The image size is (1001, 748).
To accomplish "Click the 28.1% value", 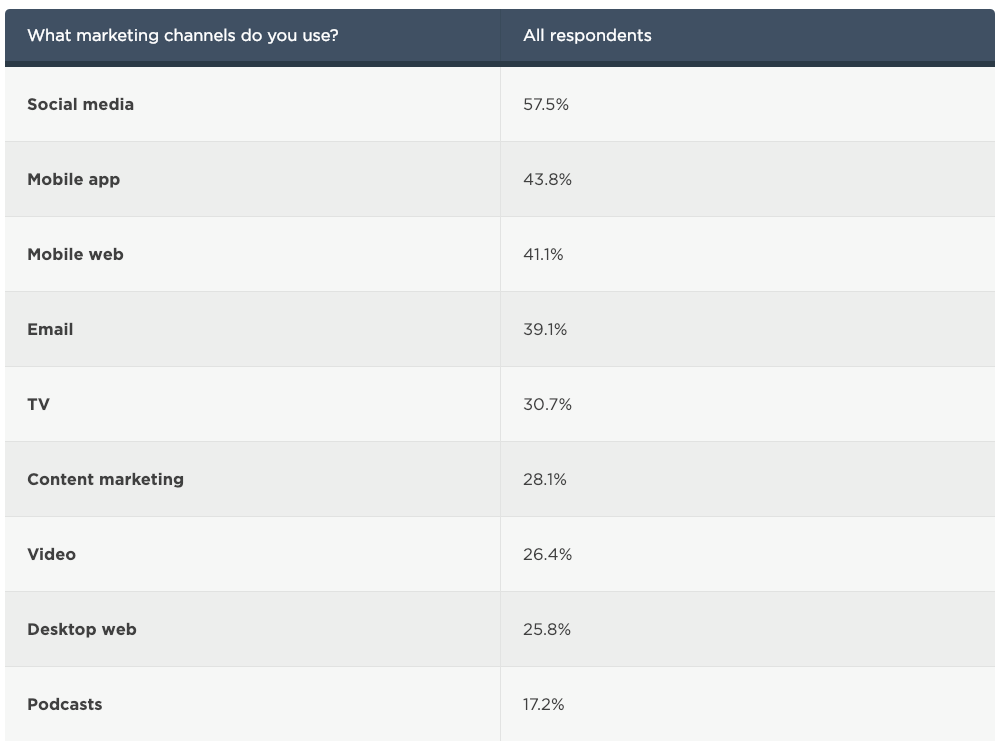I will point(545,479).
